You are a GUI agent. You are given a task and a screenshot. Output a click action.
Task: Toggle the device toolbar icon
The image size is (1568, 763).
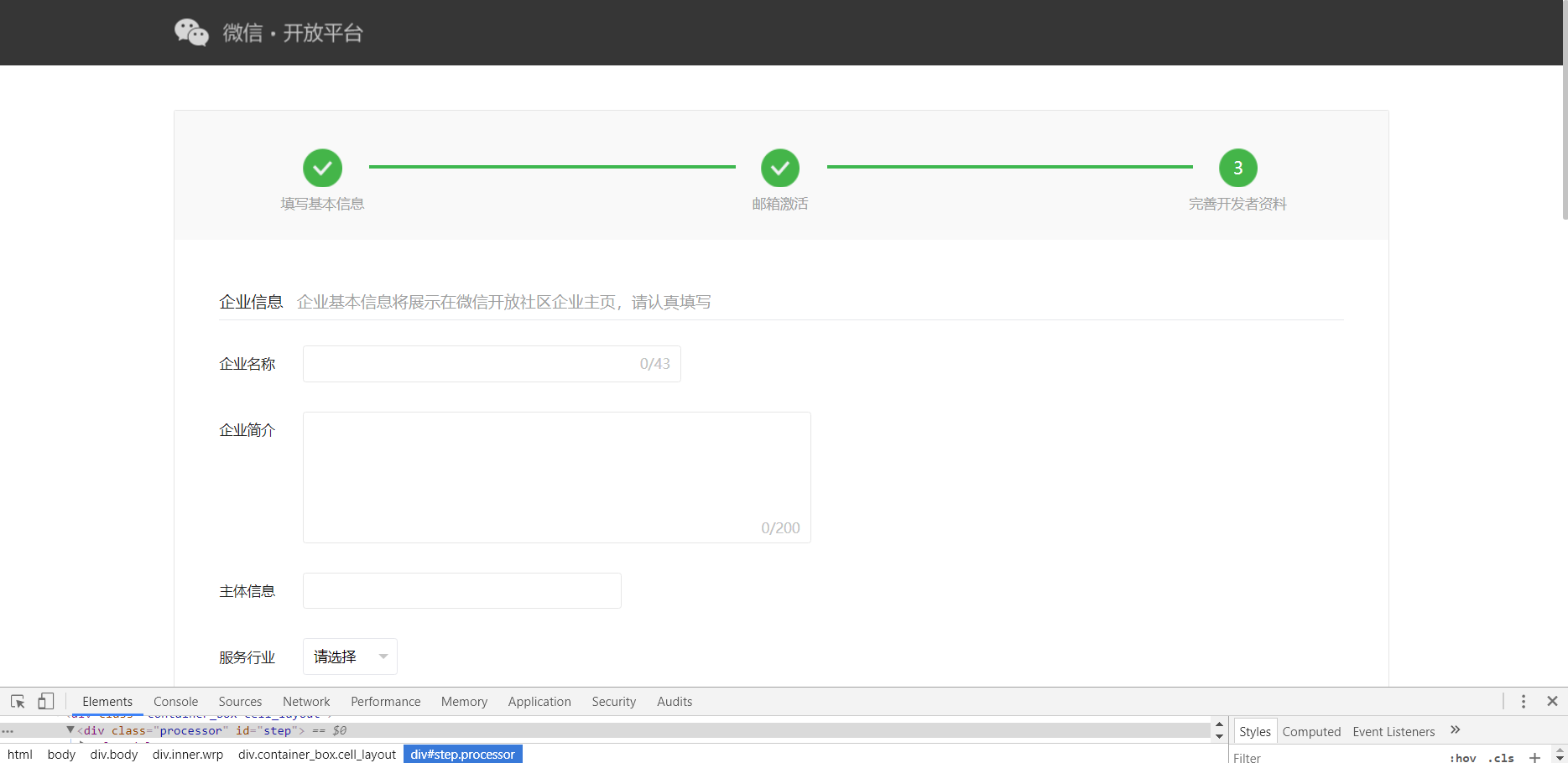(46, 701)
